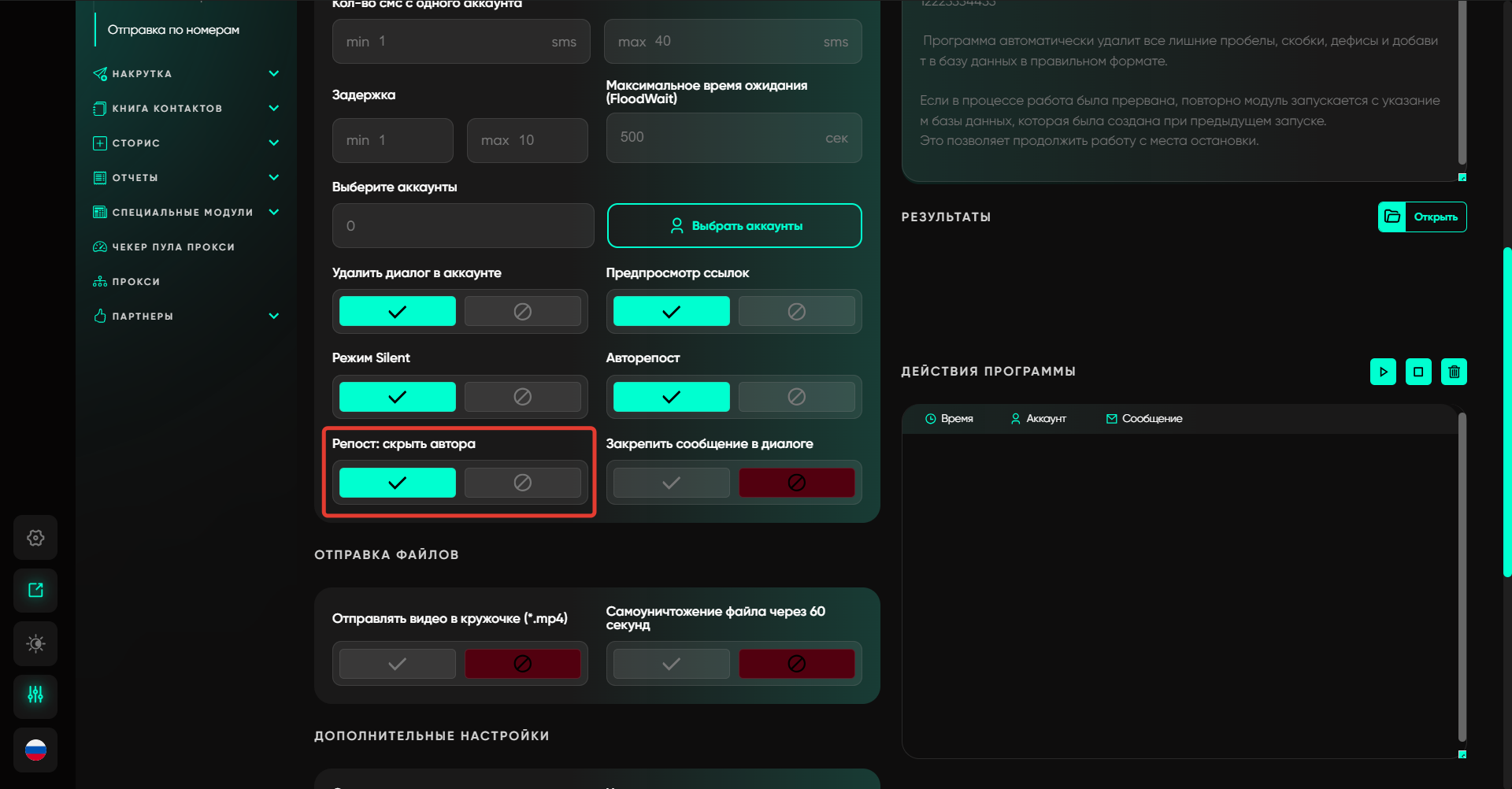
Task: Expand the Книга контактов section
Action: coord(273,109)
